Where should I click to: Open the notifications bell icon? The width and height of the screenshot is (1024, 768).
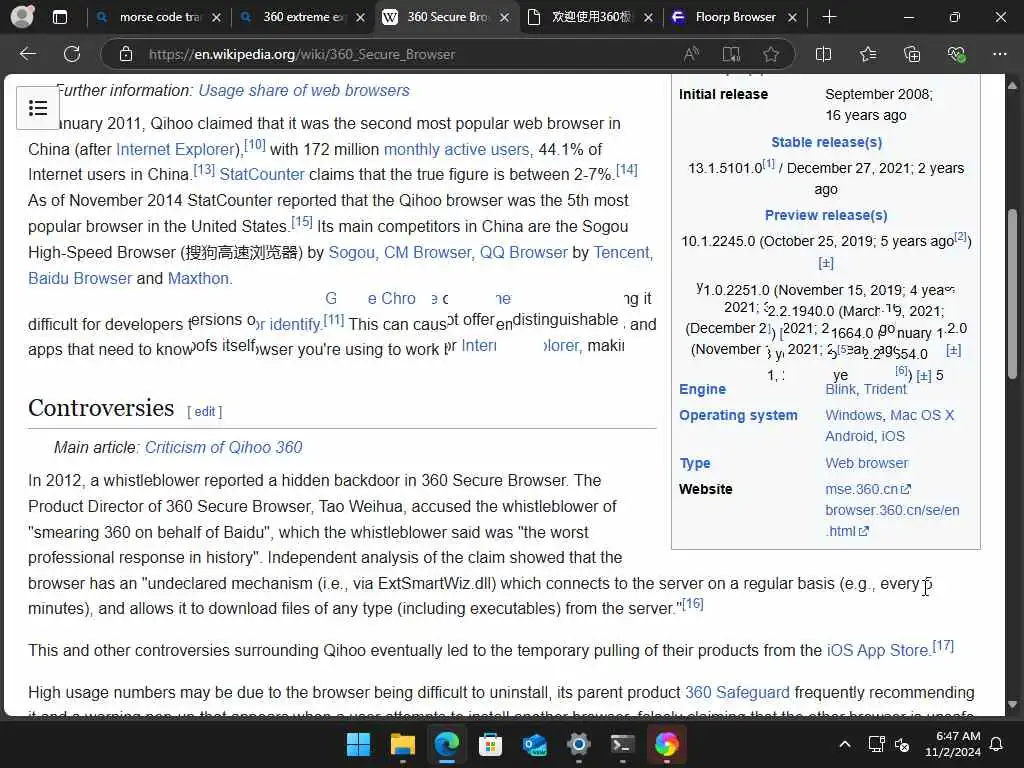(997, 744)
